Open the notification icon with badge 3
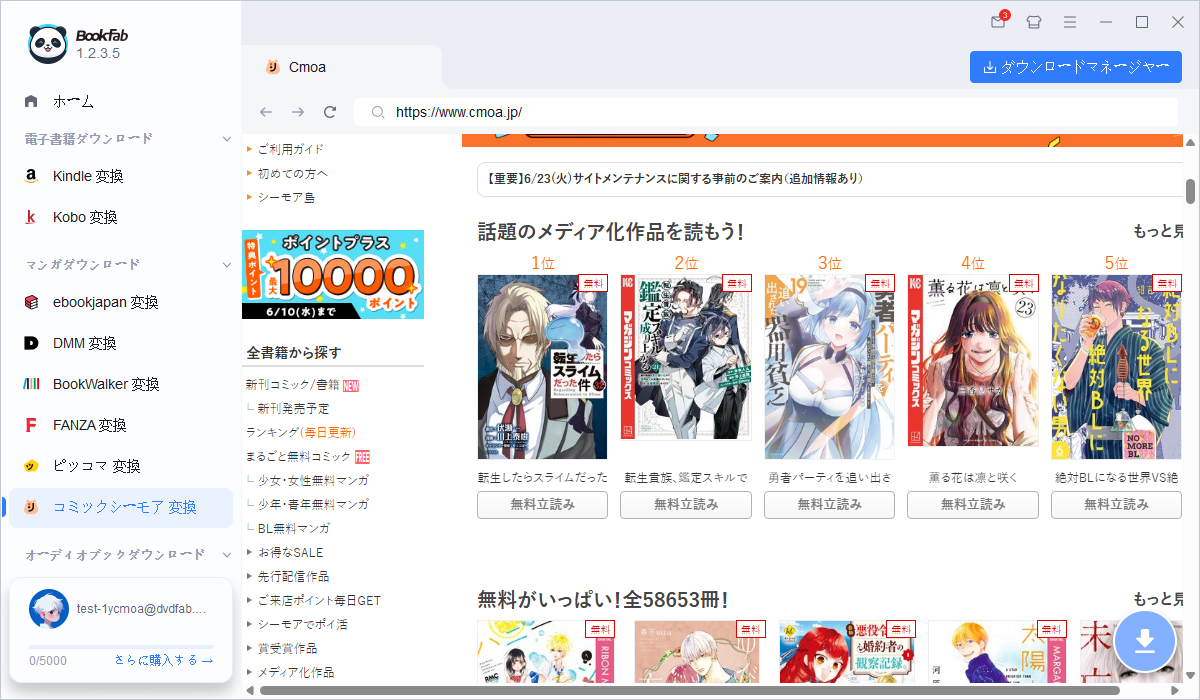The image size is (1200, 700). point(998,22)
